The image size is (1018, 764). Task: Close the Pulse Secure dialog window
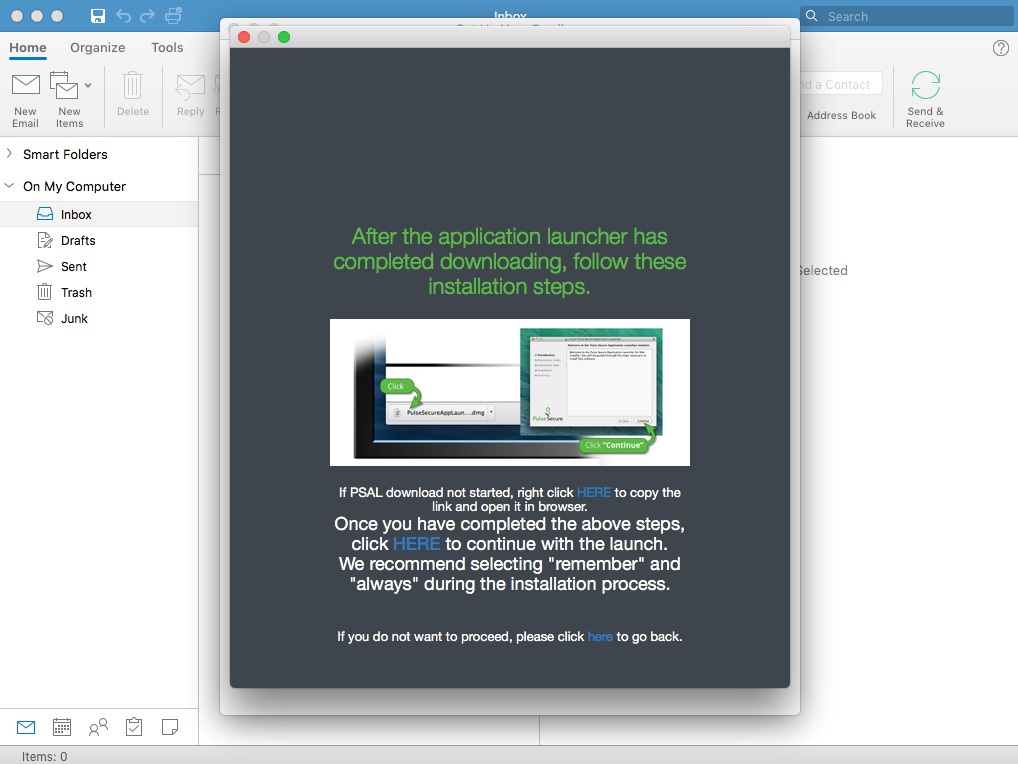tap(244, 37)
